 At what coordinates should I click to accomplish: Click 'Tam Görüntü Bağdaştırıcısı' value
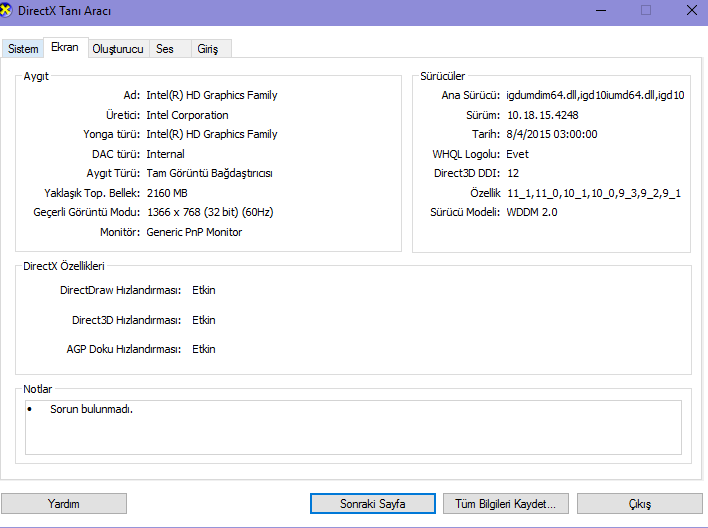coord(210,173)
